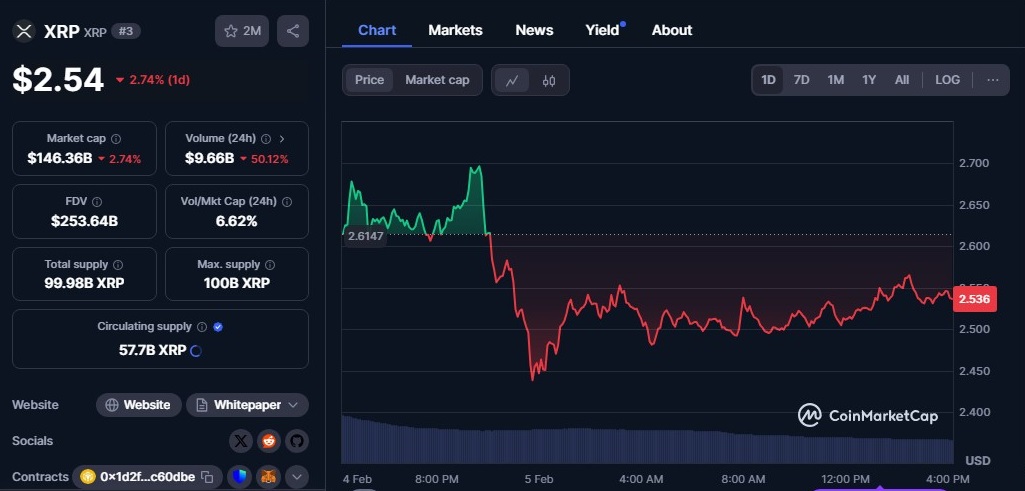Viewport: 1025px width, 491px height.
Task: Expand more contracts chevron
Action: (297, 477)
